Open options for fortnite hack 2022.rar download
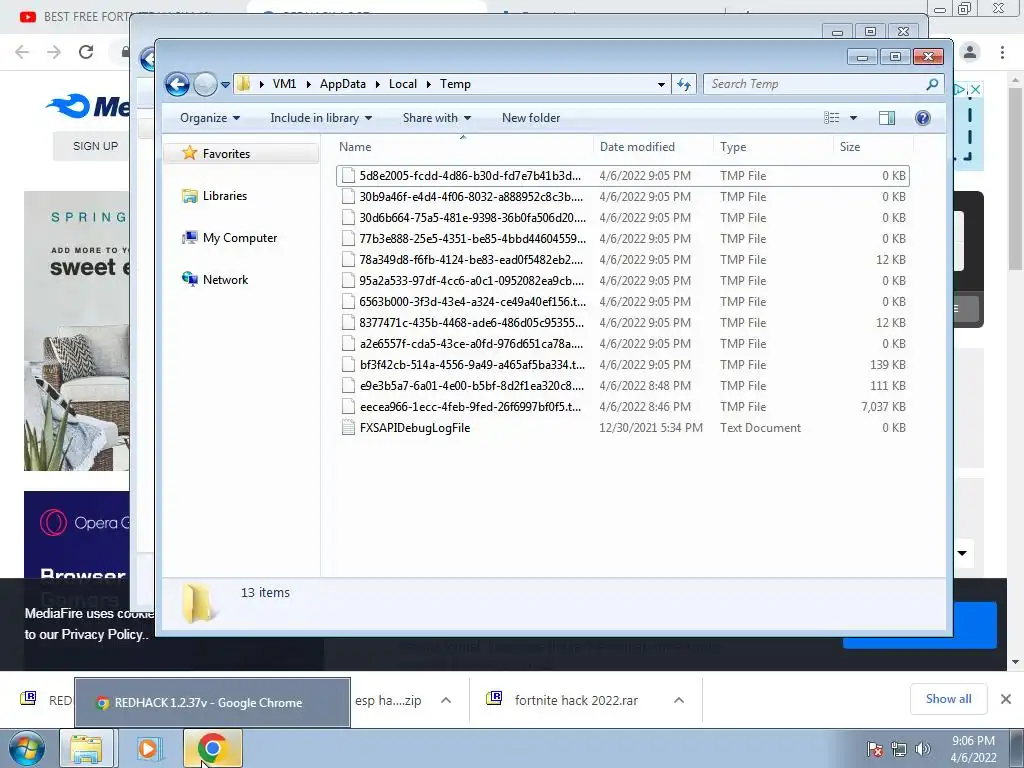The image size is (1024, 768). [679, 700]
